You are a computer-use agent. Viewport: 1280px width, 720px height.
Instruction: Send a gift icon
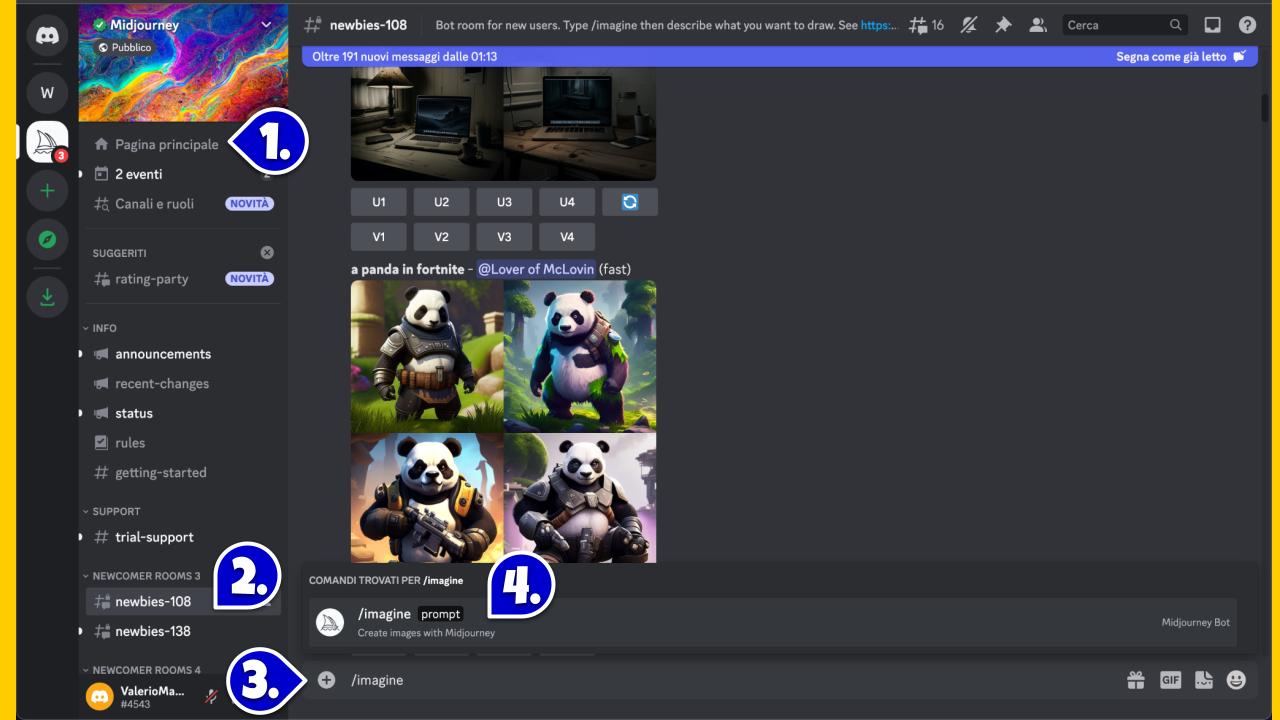click(x=1136, y=680)
